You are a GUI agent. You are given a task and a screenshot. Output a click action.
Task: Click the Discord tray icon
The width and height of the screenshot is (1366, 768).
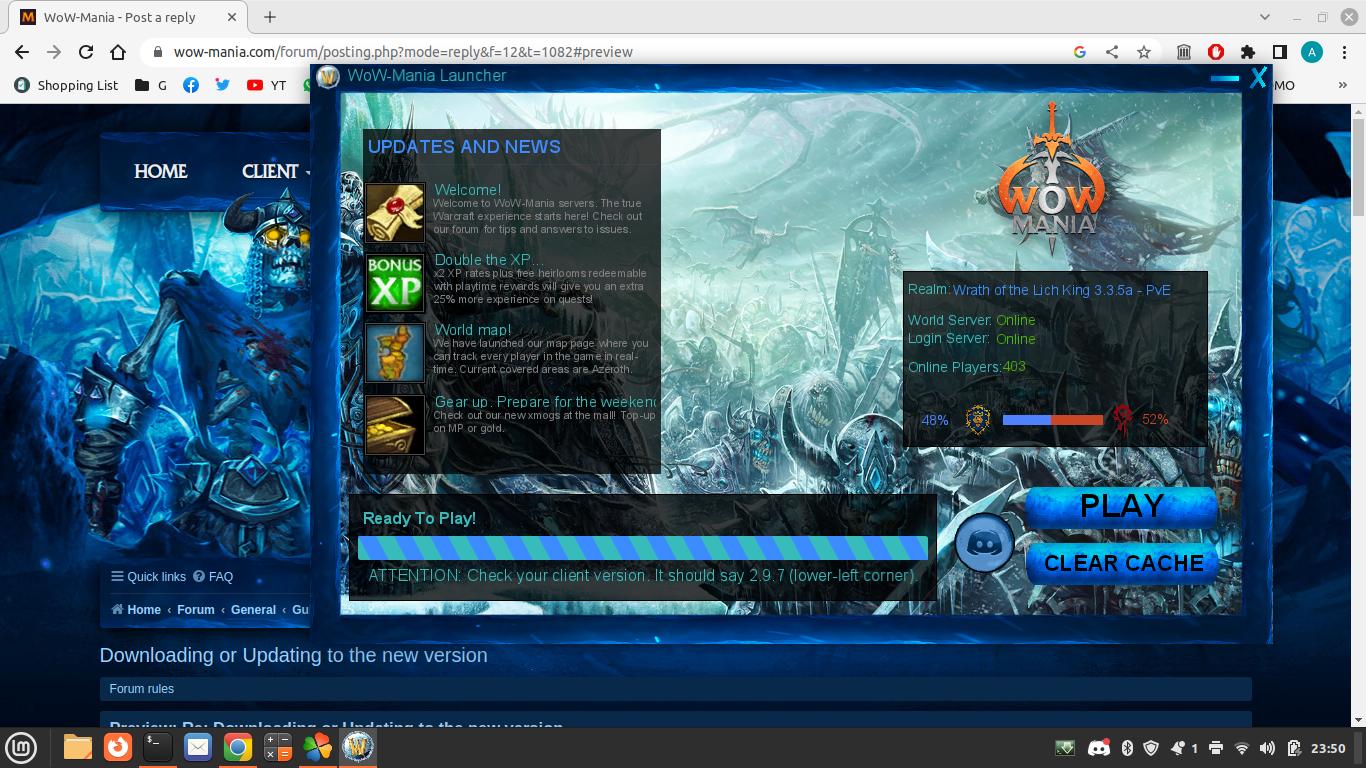[x=1098, y=748]
